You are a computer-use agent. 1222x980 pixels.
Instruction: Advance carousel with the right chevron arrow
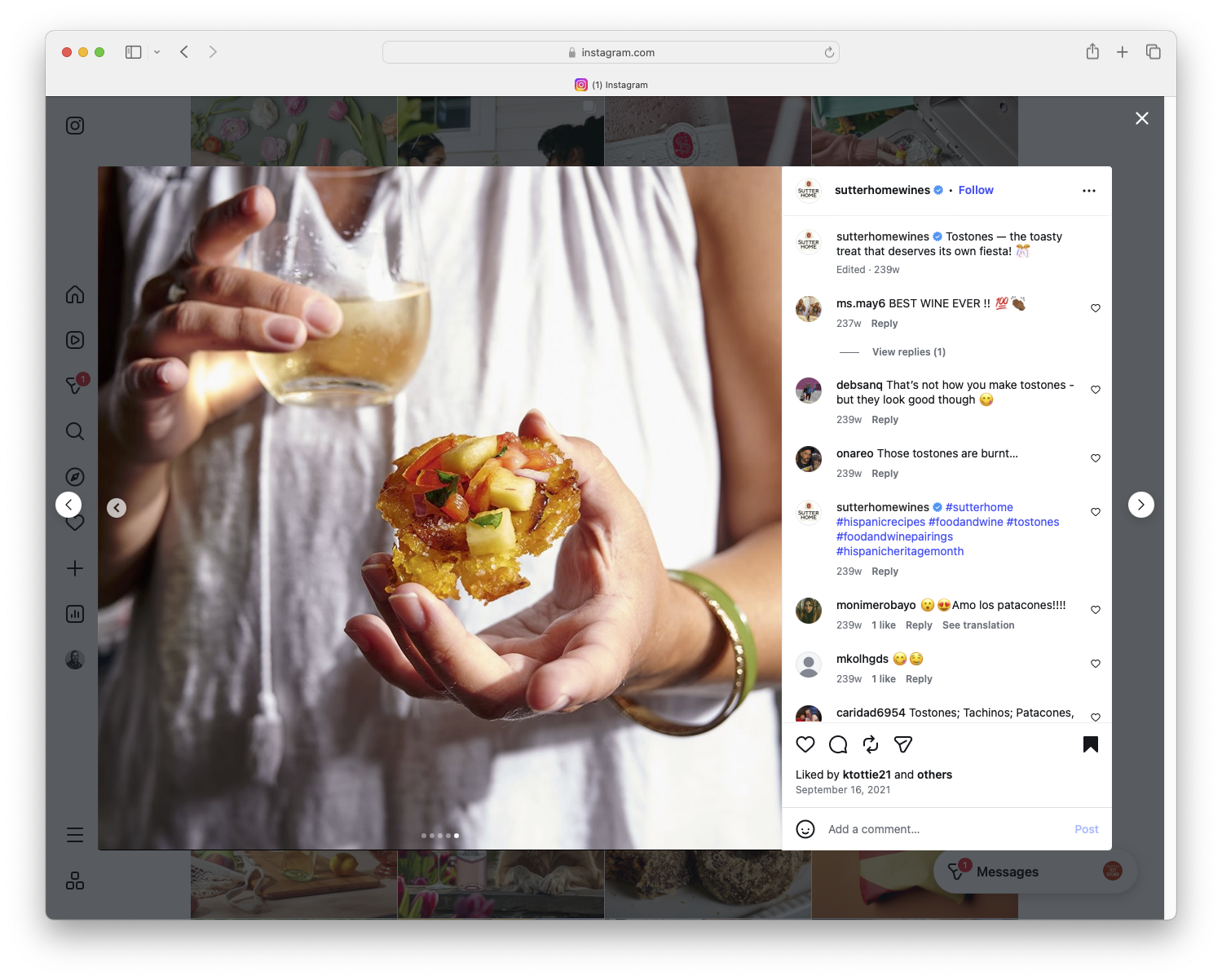tap(1141, 505)
